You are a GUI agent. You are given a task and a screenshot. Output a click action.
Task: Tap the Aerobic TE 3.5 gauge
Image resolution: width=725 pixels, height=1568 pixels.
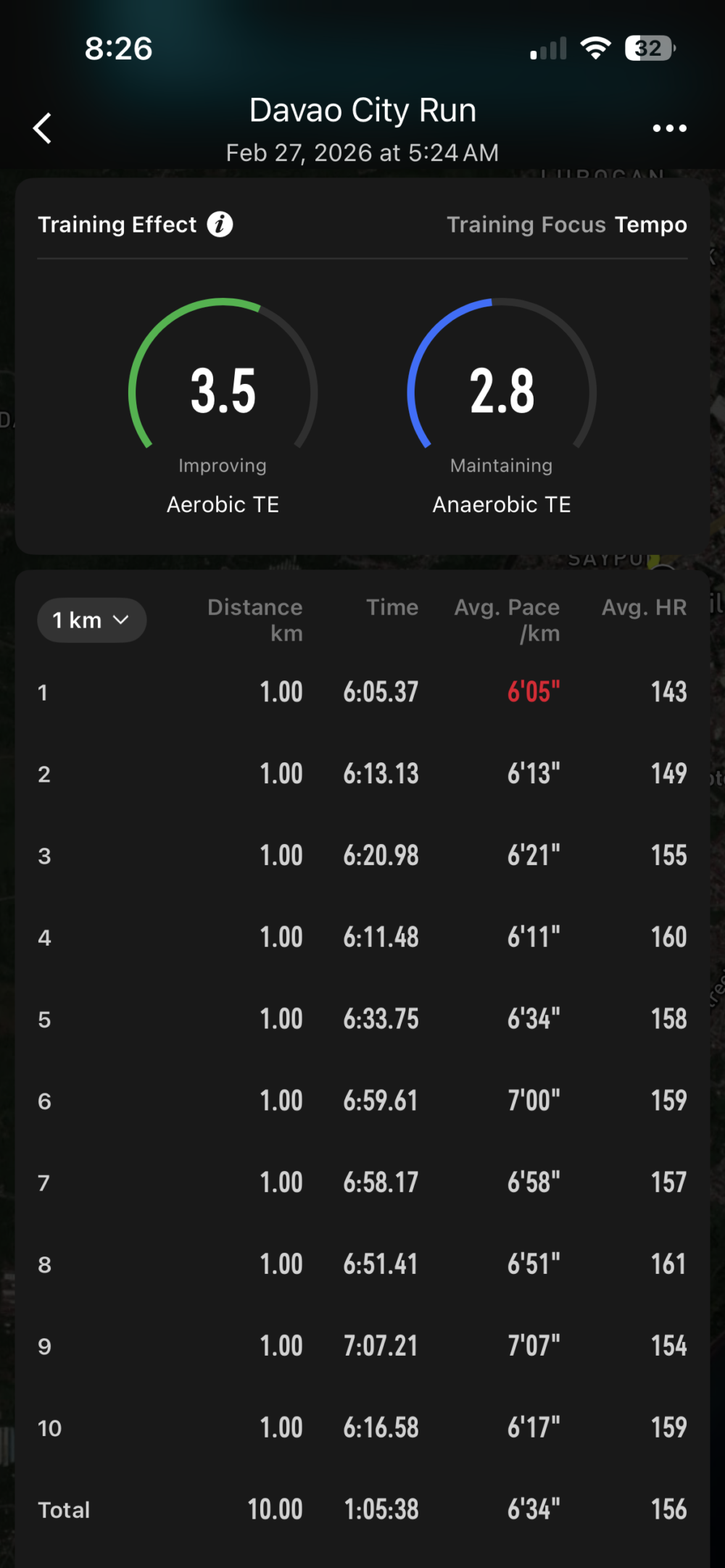pos(223,391)
